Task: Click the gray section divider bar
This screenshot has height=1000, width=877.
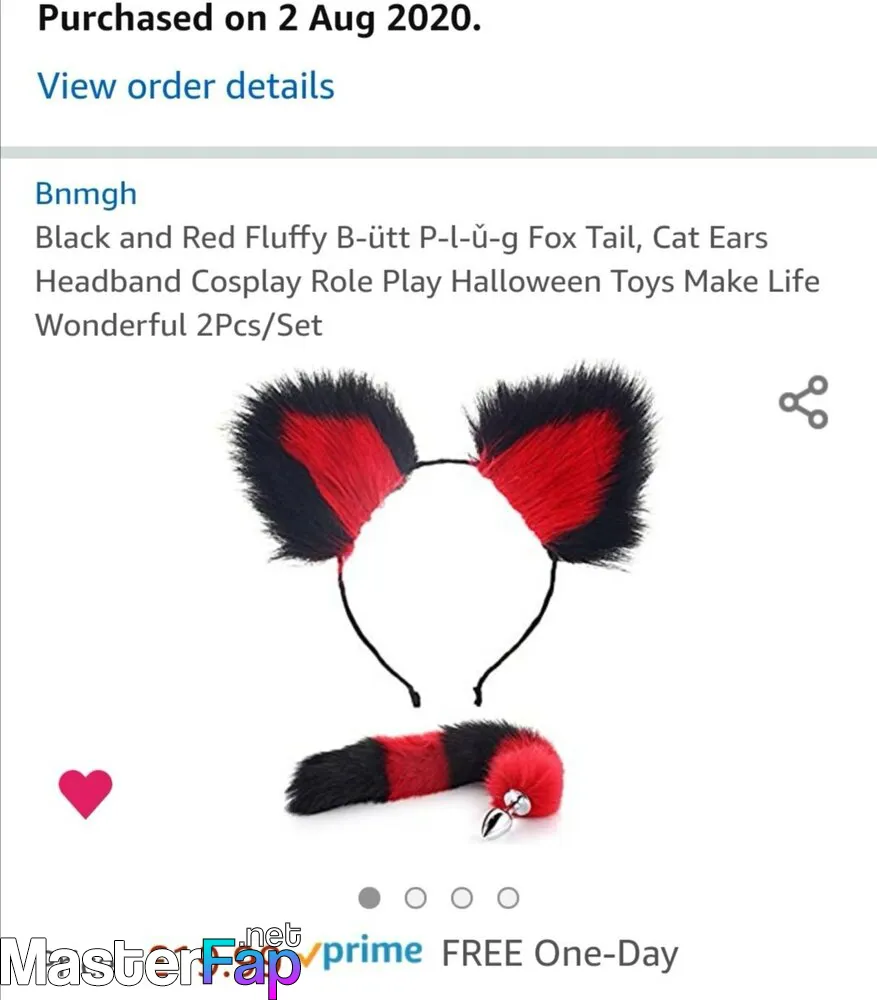Action: (x=439, y=152)
